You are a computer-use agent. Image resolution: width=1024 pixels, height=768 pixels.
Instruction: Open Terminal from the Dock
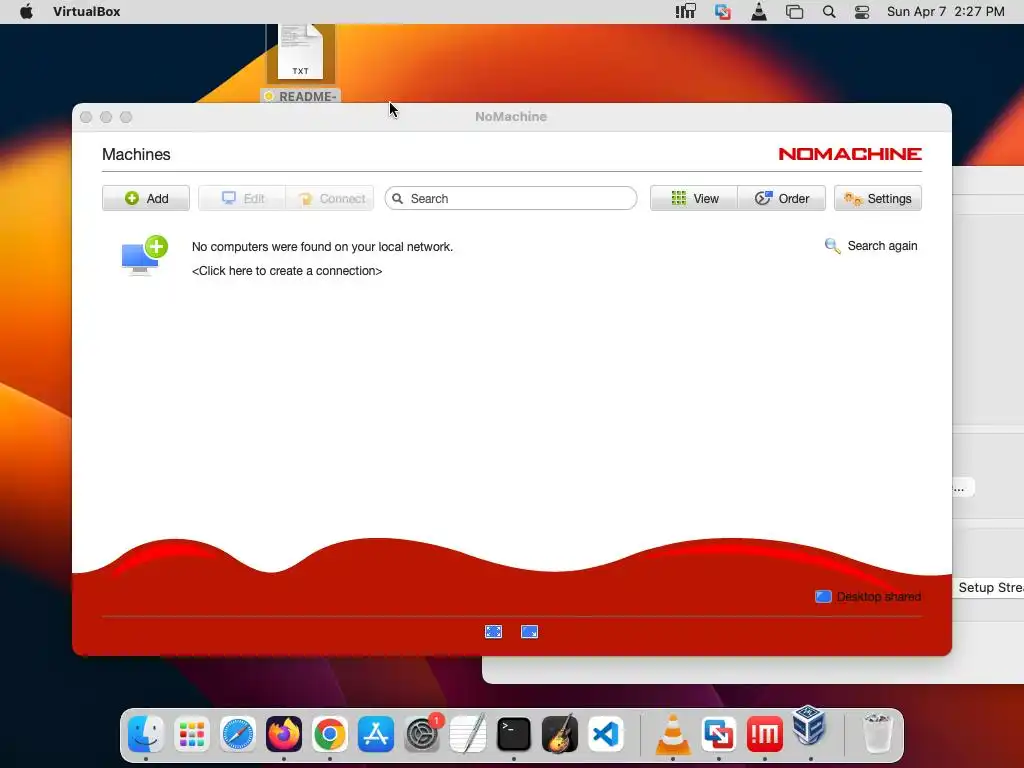[x=514, y=734]
